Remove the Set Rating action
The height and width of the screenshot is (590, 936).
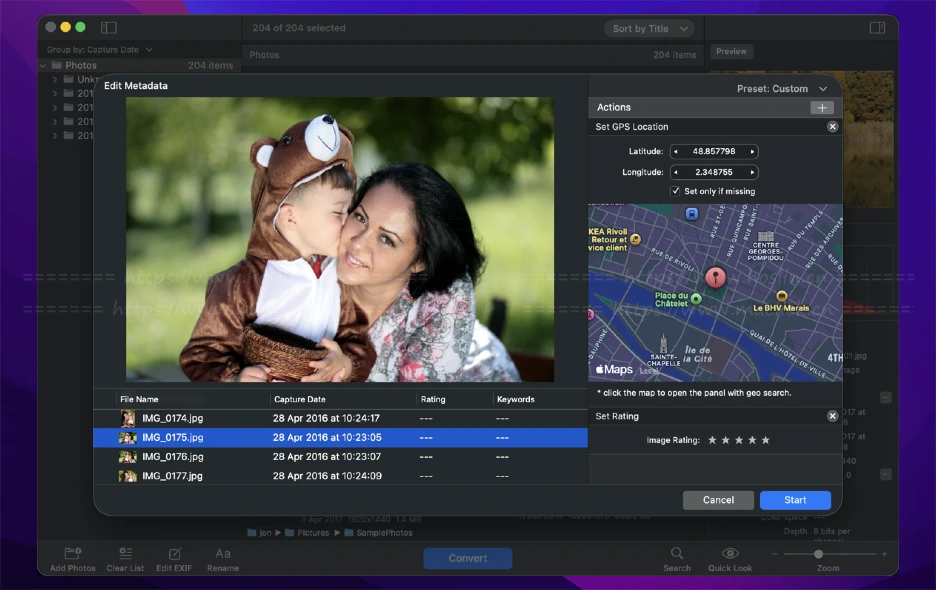click(832, 416)
